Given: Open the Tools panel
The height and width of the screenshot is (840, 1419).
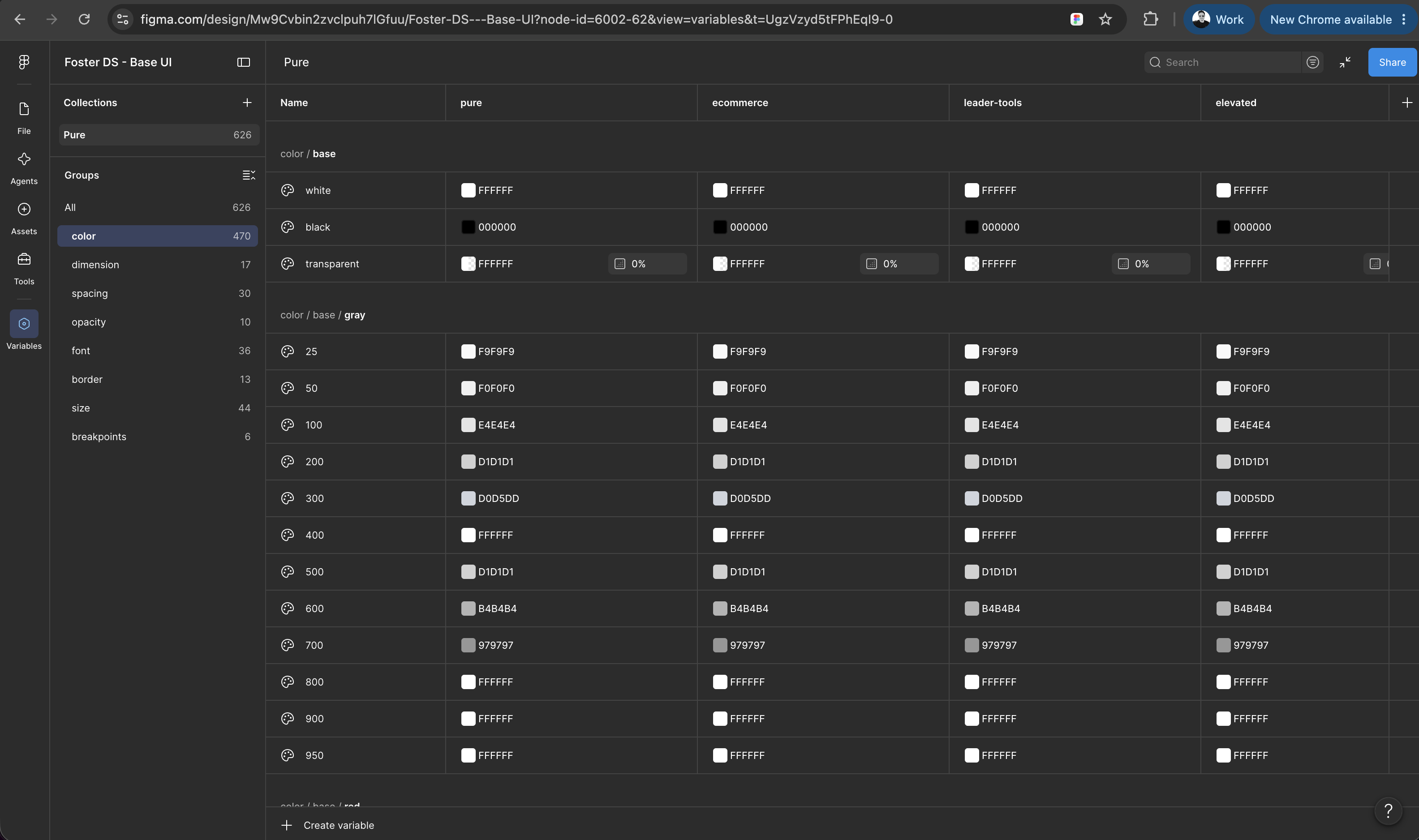Looking at the screenshot, I should click(x=24, y=268).
